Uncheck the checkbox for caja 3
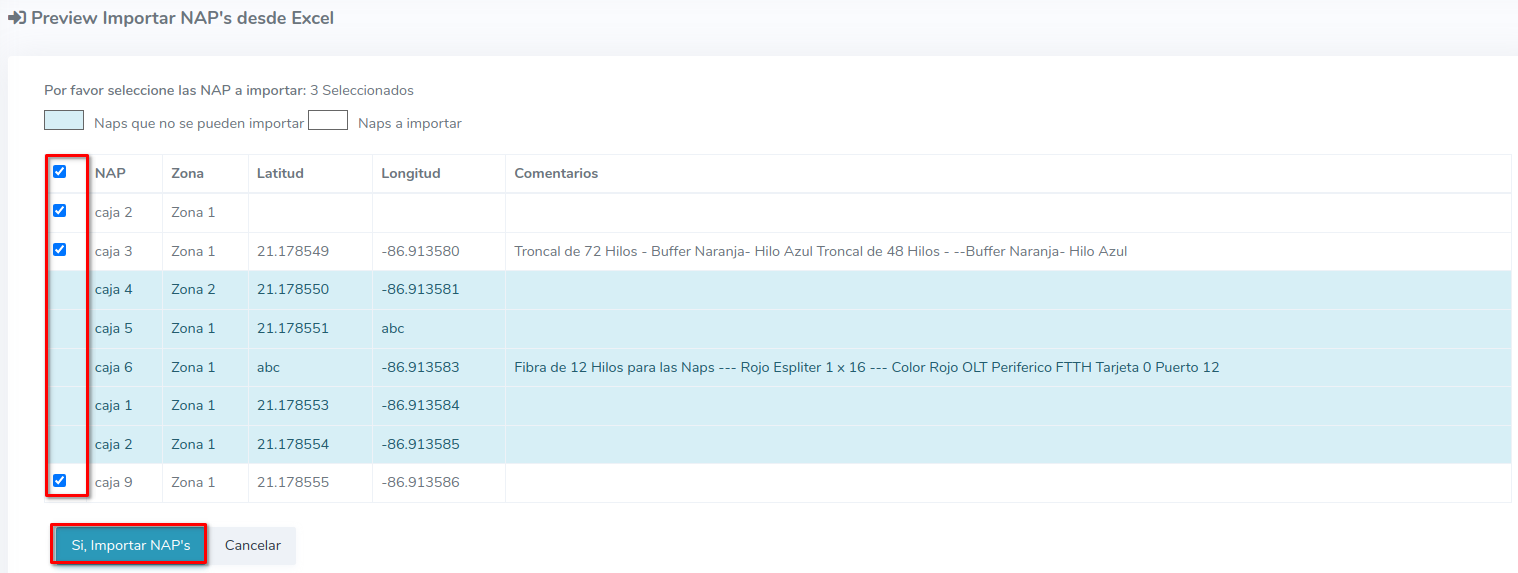This screenshot has height=573, width=1518. point(60,250)
